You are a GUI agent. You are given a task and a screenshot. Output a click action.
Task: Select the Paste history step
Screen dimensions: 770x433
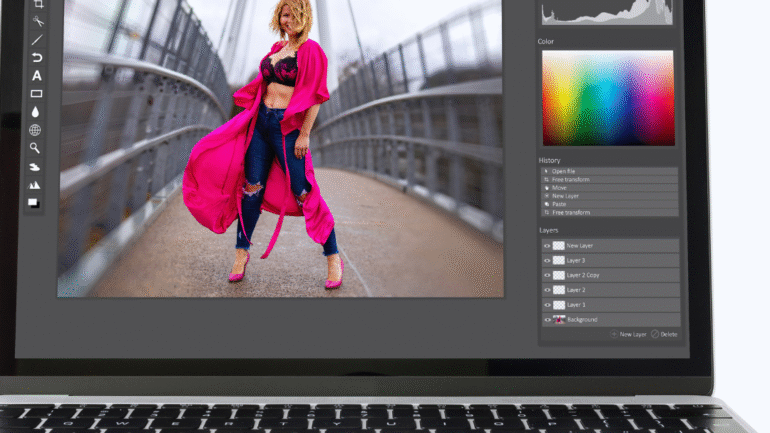609,204
